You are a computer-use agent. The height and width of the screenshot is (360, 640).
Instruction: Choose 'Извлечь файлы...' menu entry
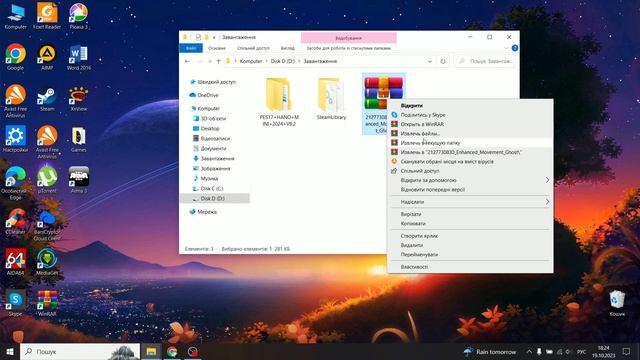click(x=470, y=133)
